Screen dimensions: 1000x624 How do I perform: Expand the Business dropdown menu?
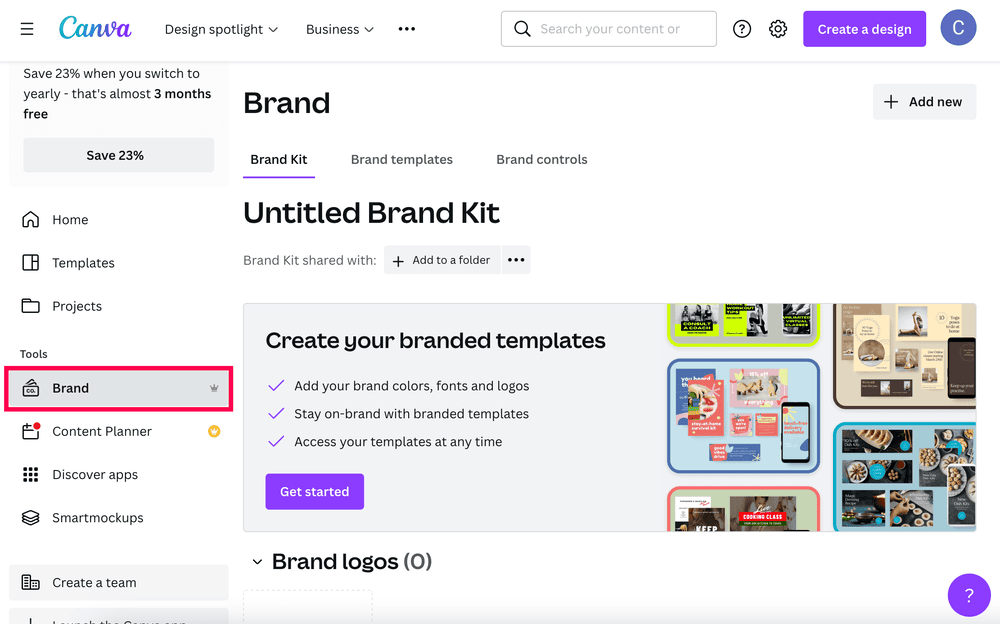point(340,29)
